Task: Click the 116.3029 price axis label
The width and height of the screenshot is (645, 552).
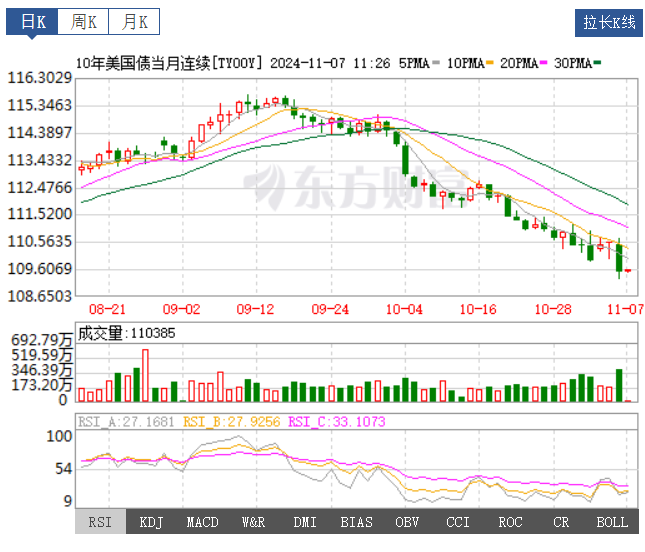Action: pos(40,78)
